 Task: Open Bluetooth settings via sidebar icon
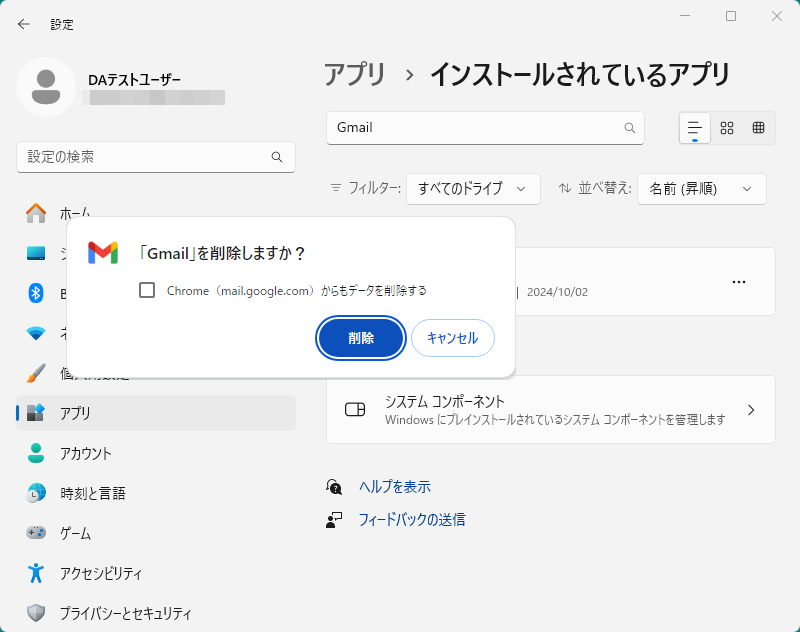pyautogui.click(x=33, y=293)
